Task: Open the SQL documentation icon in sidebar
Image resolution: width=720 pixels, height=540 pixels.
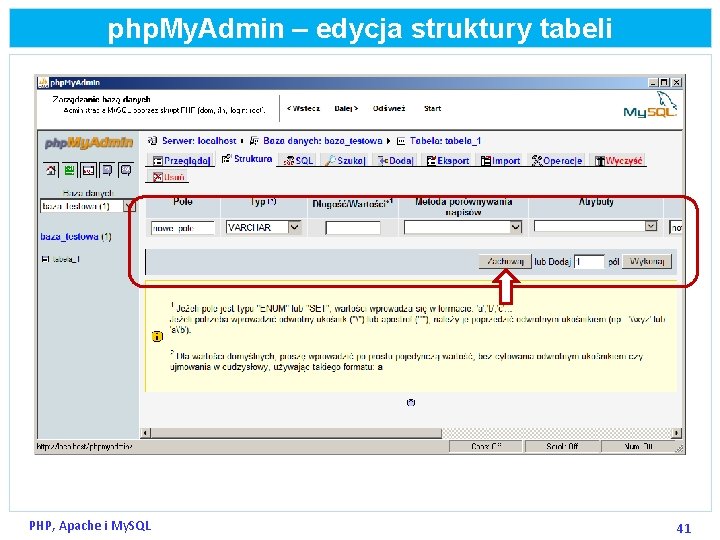Action: 125,170
